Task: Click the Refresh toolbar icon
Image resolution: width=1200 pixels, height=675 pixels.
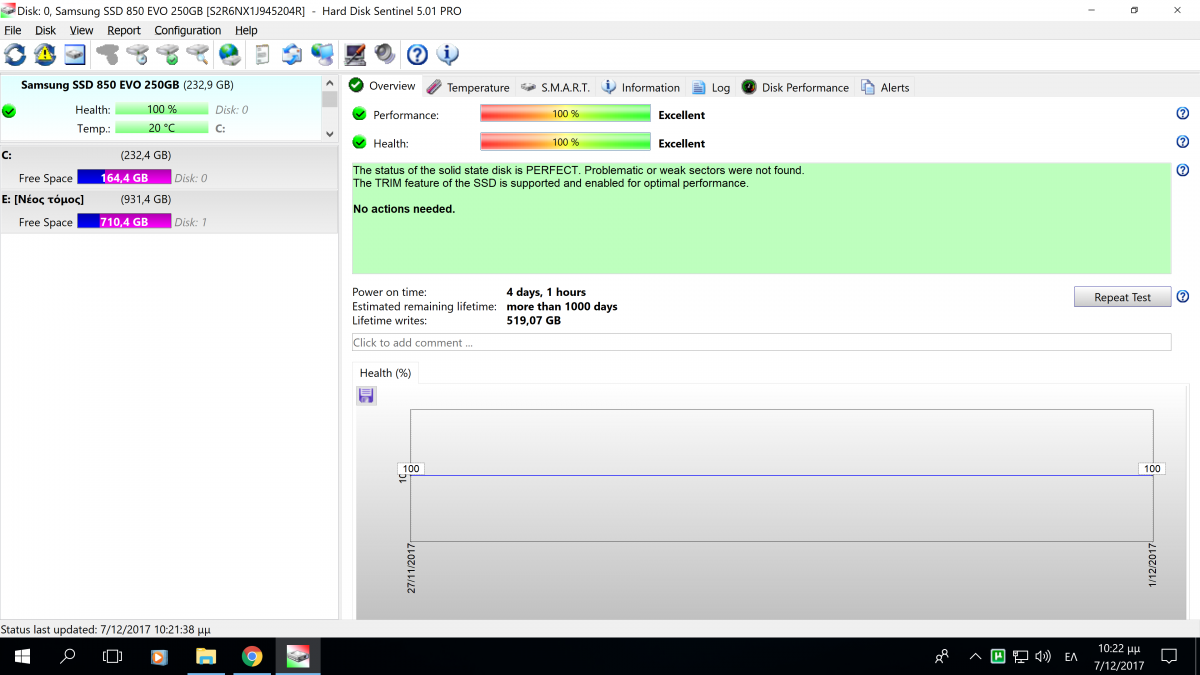Action: [15, 54]
